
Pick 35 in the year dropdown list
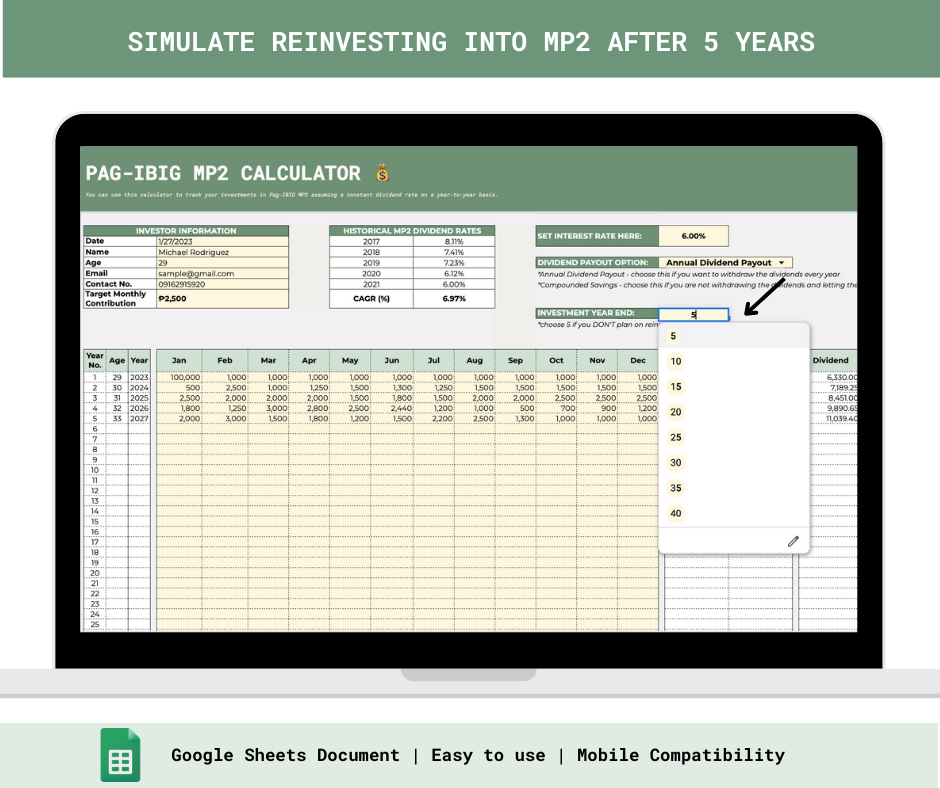coord(676,488)
